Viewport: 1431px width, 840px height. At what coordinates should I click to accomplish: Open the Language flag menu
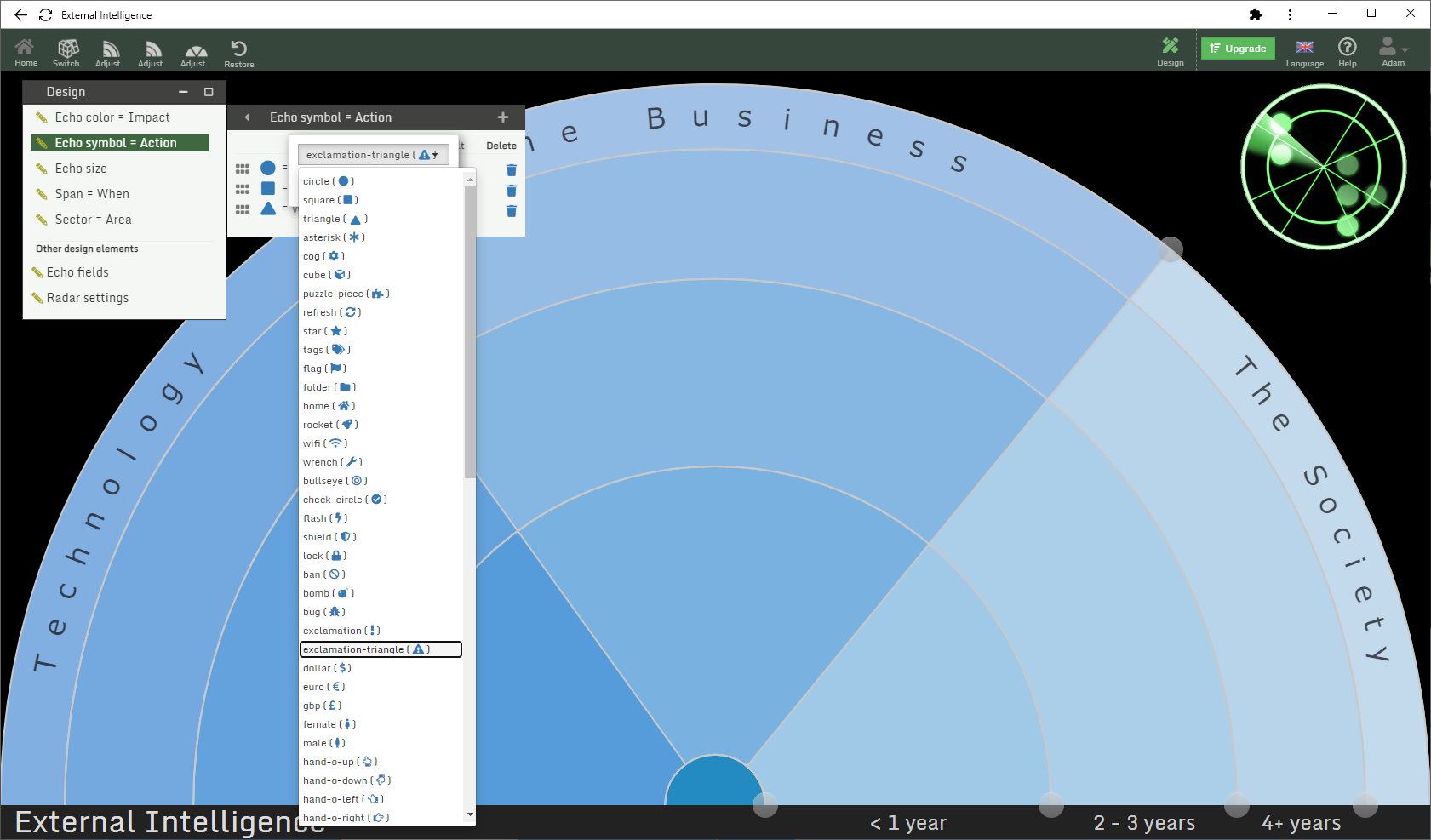(x=1305, y=52)
